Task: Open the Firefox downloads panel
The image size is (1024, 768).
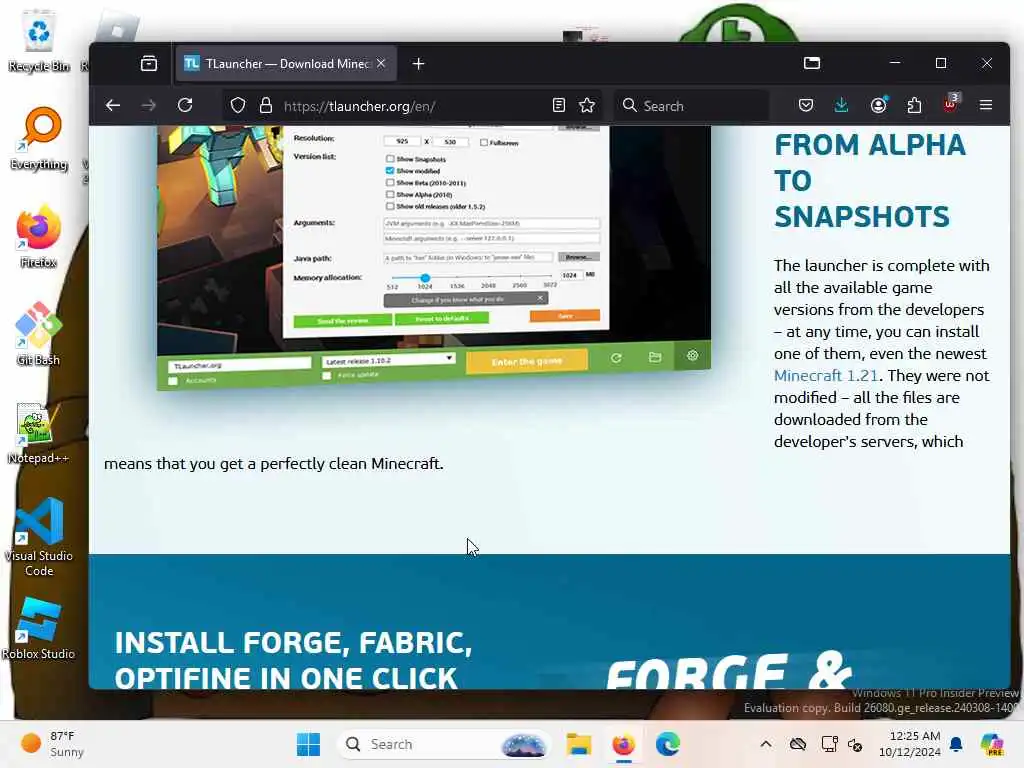Action: pyautogui.click(x=841, y=105)
